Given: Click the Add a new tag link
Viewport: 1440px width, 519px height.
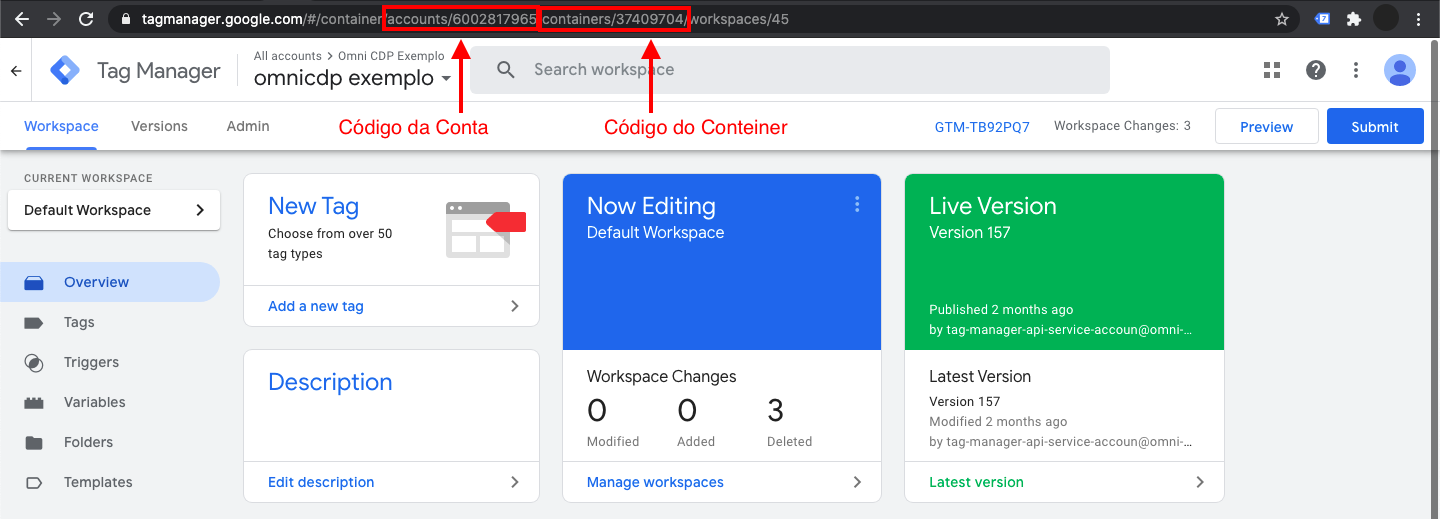Looking at the screenshot, I should coord(316,306).
